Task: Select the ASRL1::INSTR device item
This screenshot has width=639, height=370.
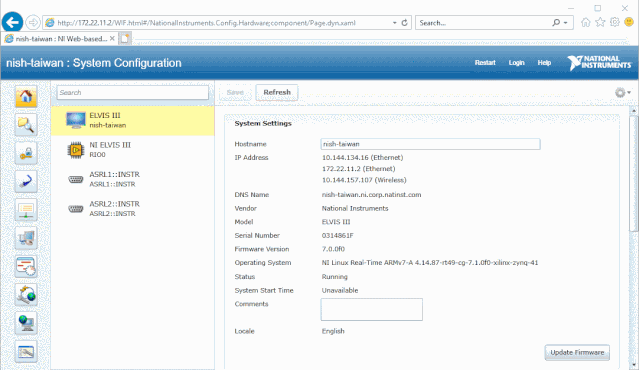Action: pos(133,179)
